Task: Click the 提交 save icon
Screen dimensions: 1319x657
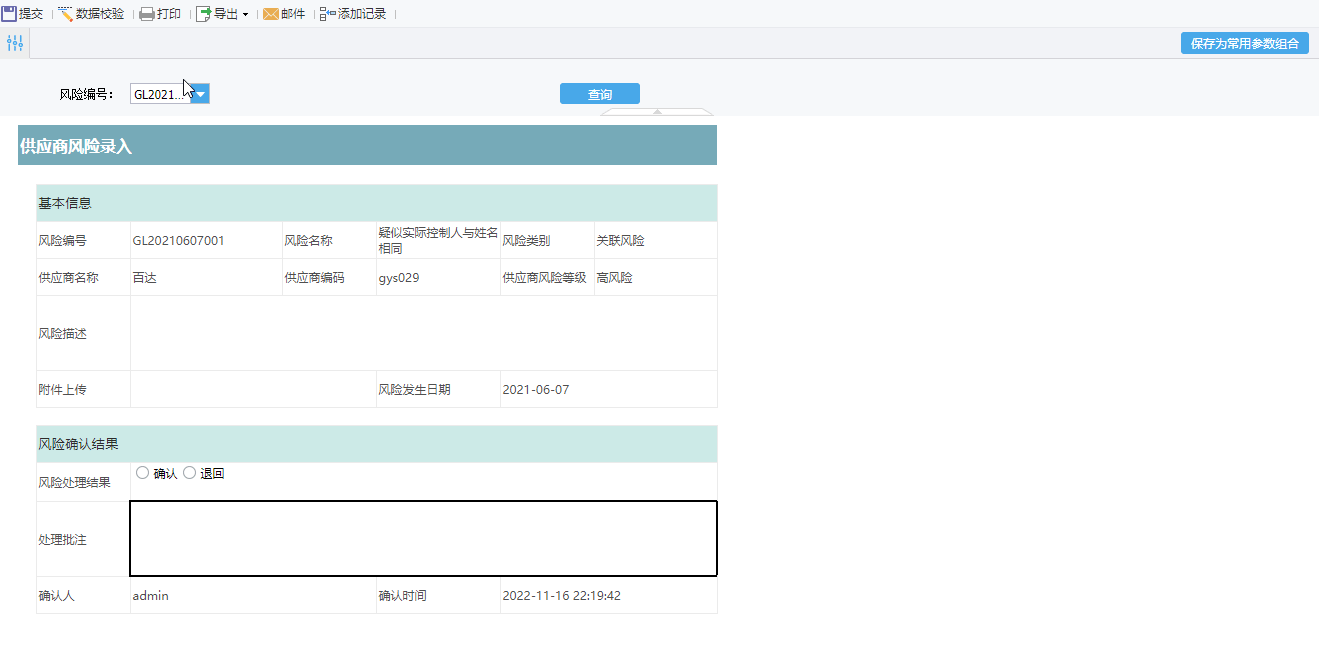Action: pos(9,14)
